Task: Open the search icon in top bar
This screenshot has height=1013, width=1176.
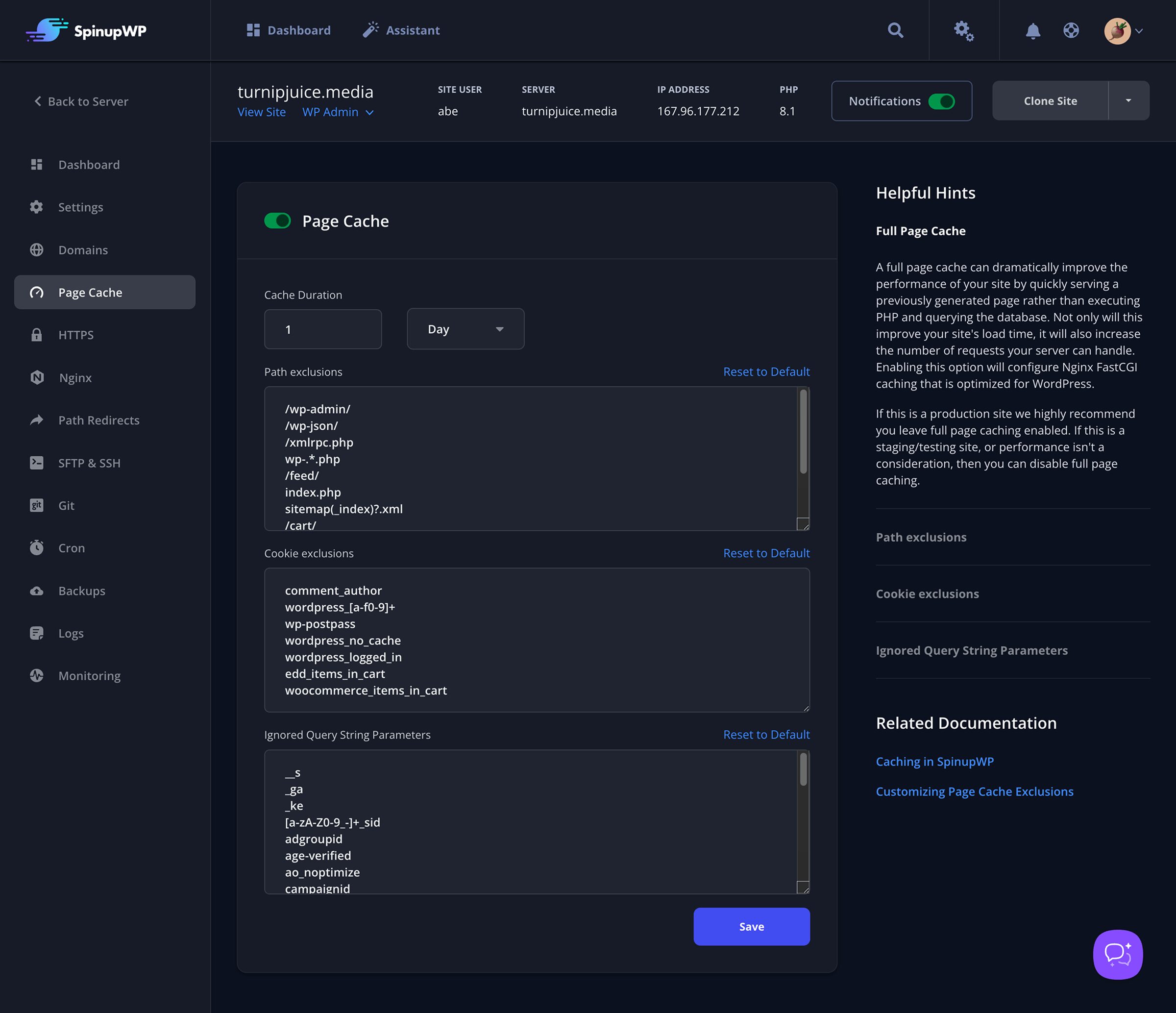Action: [x=895, y=30]
